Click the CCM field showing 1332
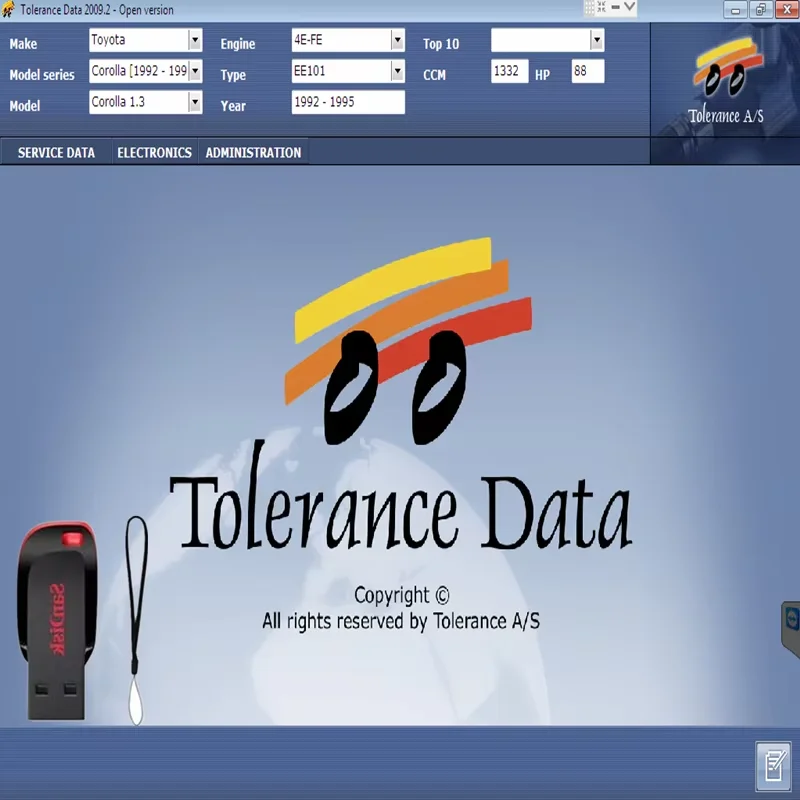 (509, 71)
